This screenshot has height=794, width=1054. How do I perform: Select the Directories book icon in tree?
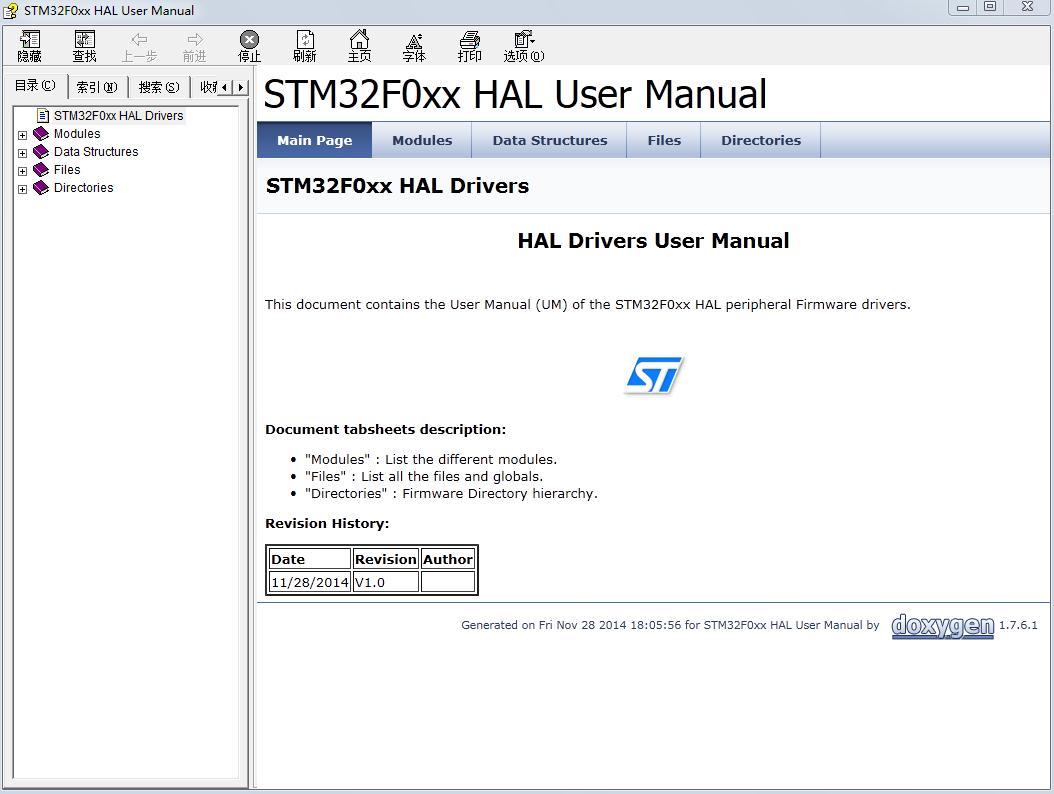pyautogui.click(x=41, y=188)
